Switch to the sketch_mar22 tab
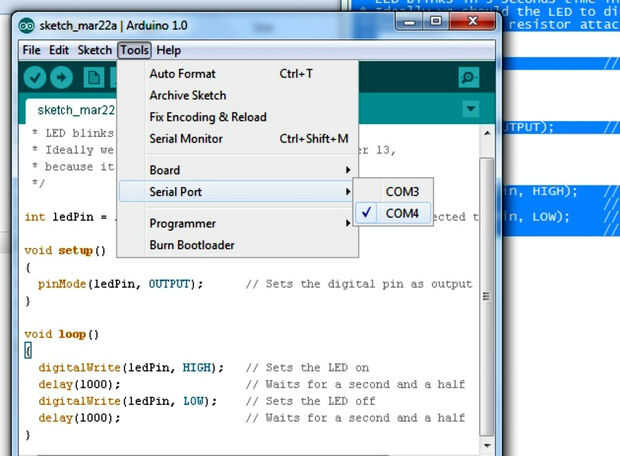The height and width of the screenshot is (456, 620). pyautogui.click(x=72, y=110)
